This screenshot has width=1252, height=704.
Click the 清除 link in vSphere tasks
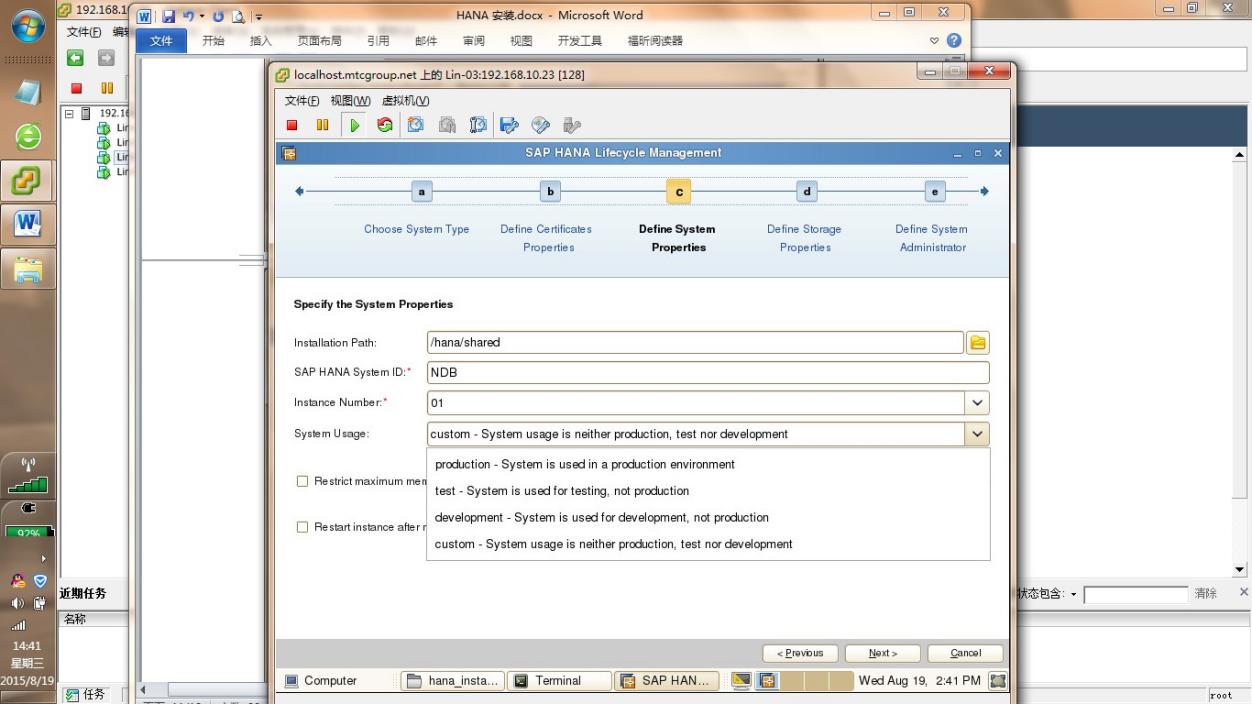(x=1206, y=594)
